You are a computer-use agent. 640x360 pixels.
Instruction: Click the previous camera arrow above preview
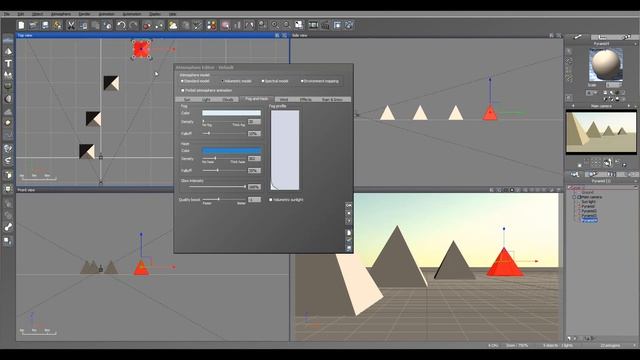click(x=573, y=106)
